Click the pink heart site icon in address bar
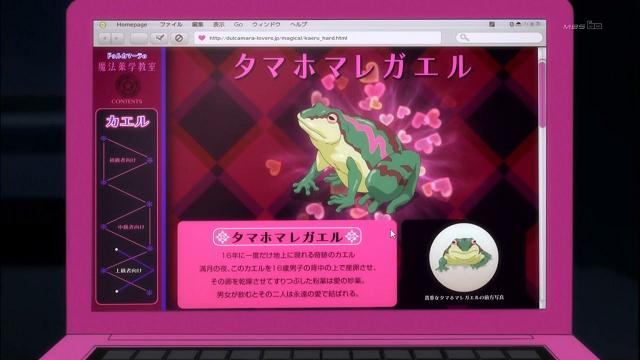This screenshot has width=640, height=360. click(x=202, y=38)
